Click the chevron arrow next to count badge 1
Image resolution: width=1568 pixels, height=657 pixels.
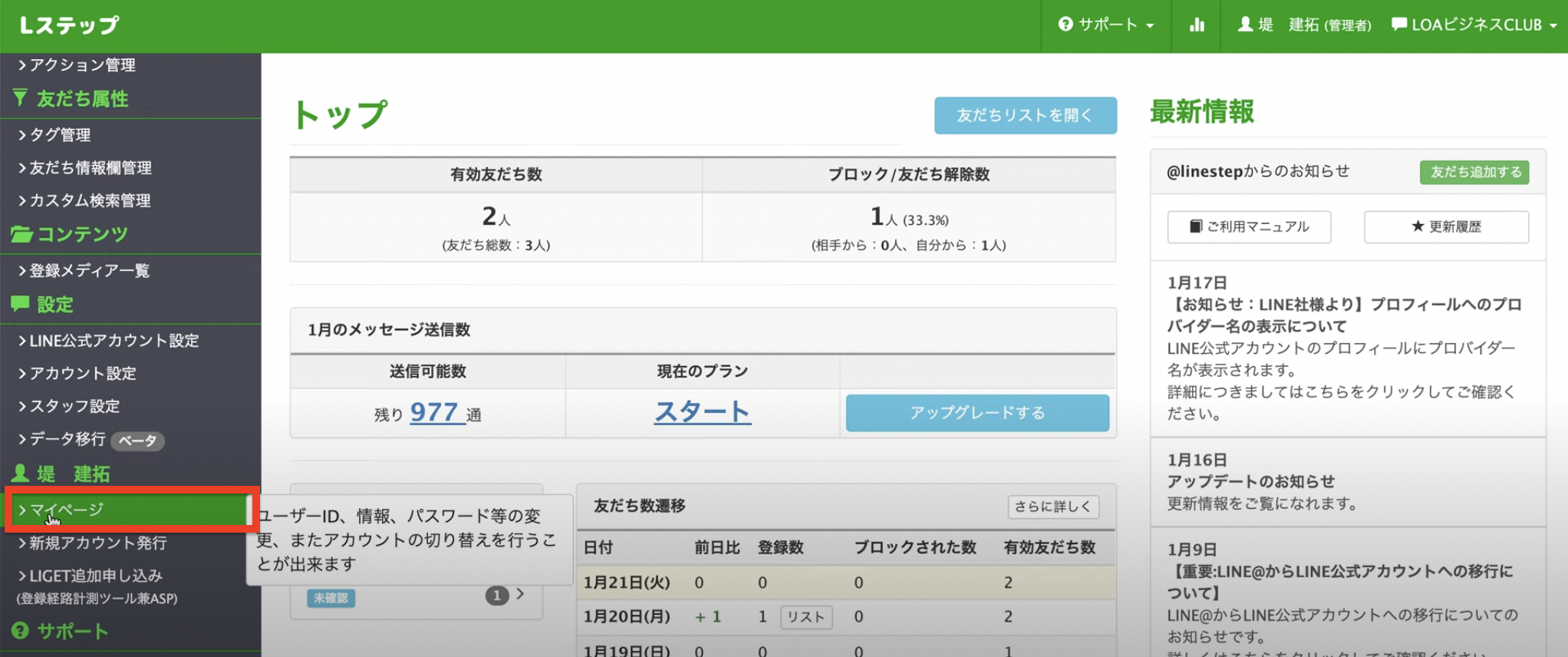[x=521, y=594]
